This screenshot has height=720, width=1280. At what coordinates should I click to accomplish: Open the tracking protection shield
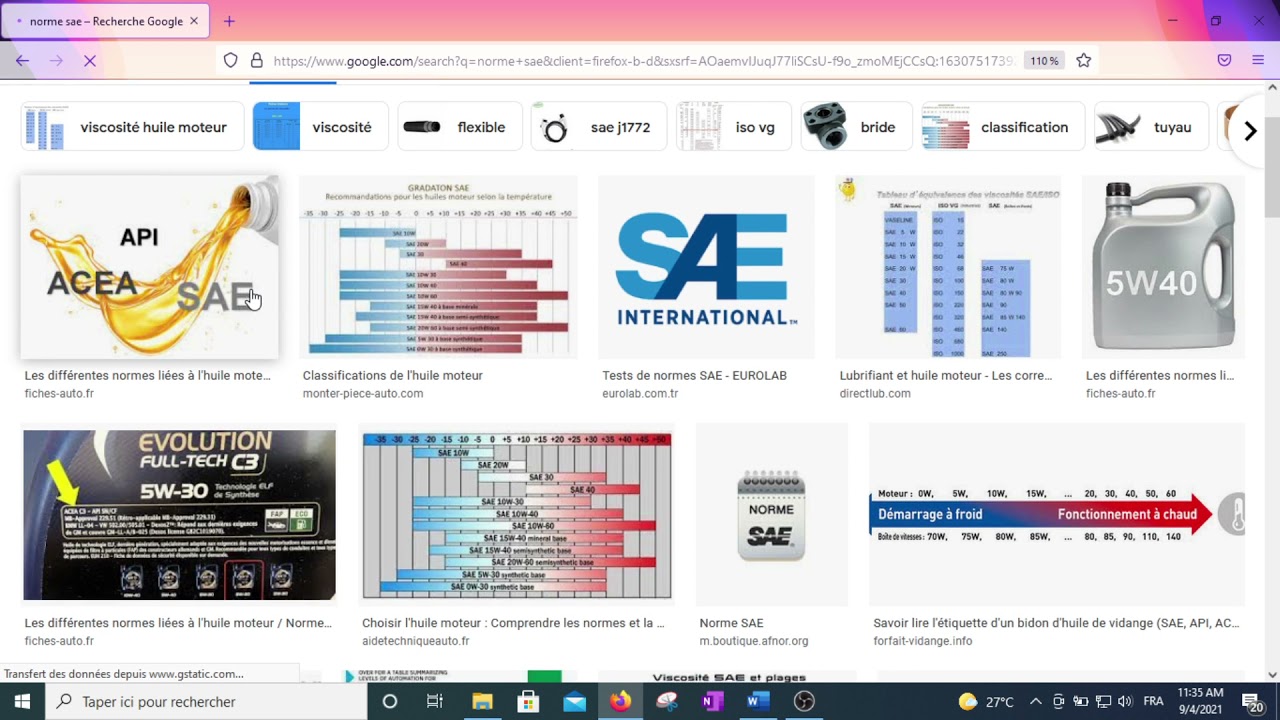[x=231, y=61]
